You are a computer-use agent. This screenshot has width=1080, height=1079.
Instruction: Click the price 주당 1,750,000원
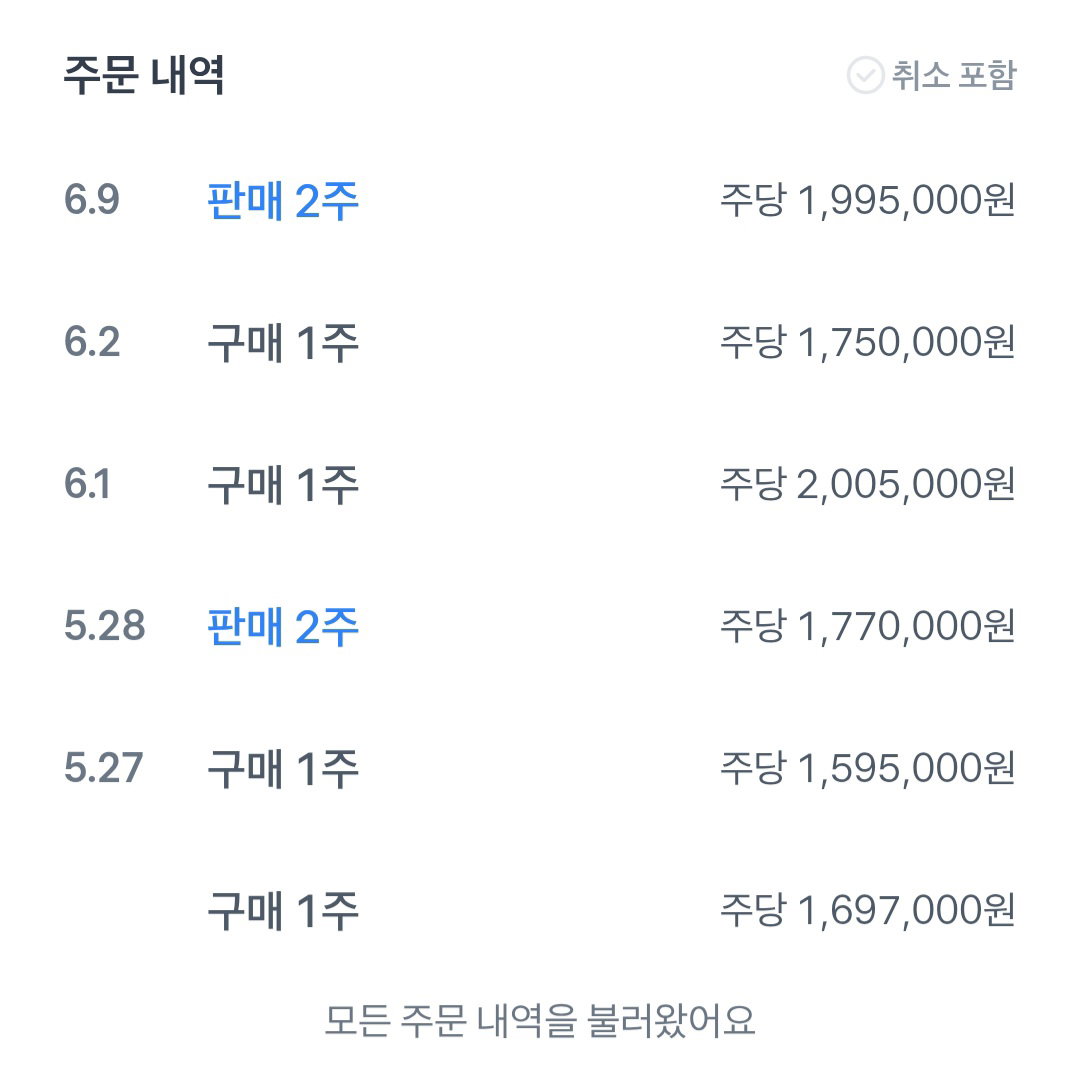pyautogui.click(x=868, y=342)
